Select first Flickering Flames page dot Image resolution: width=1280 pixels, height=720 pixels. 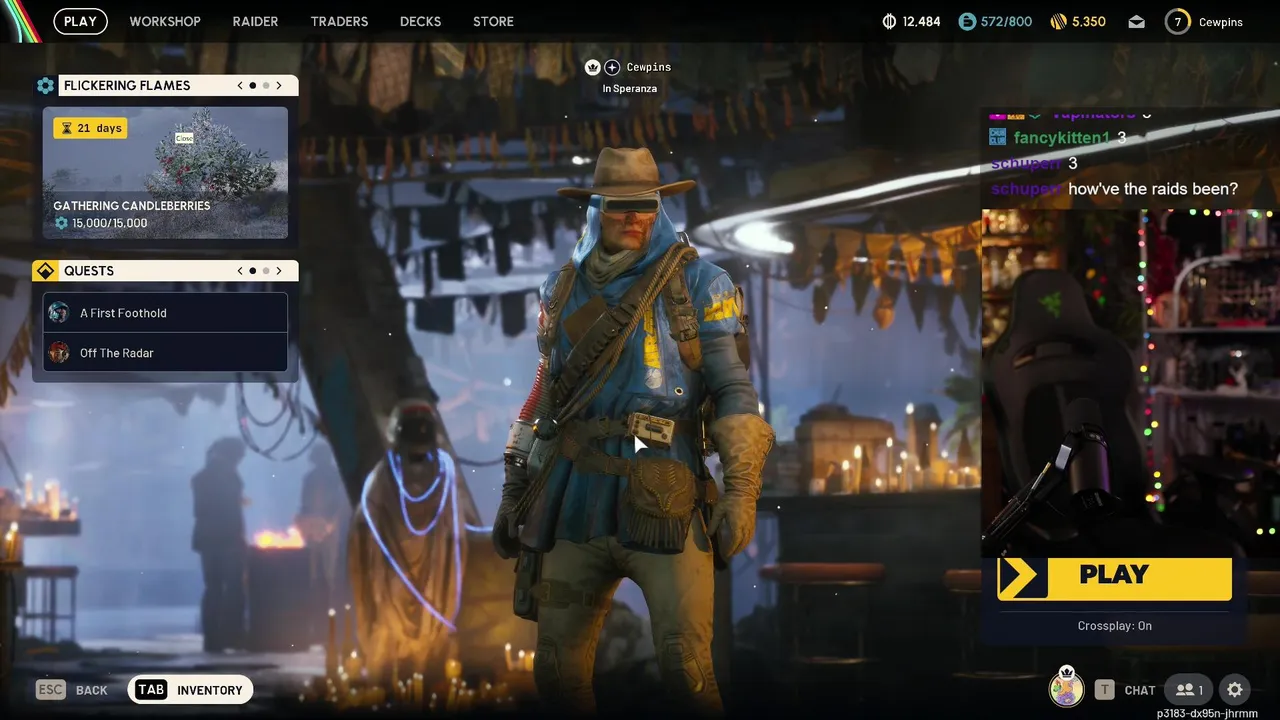(253, 85)
